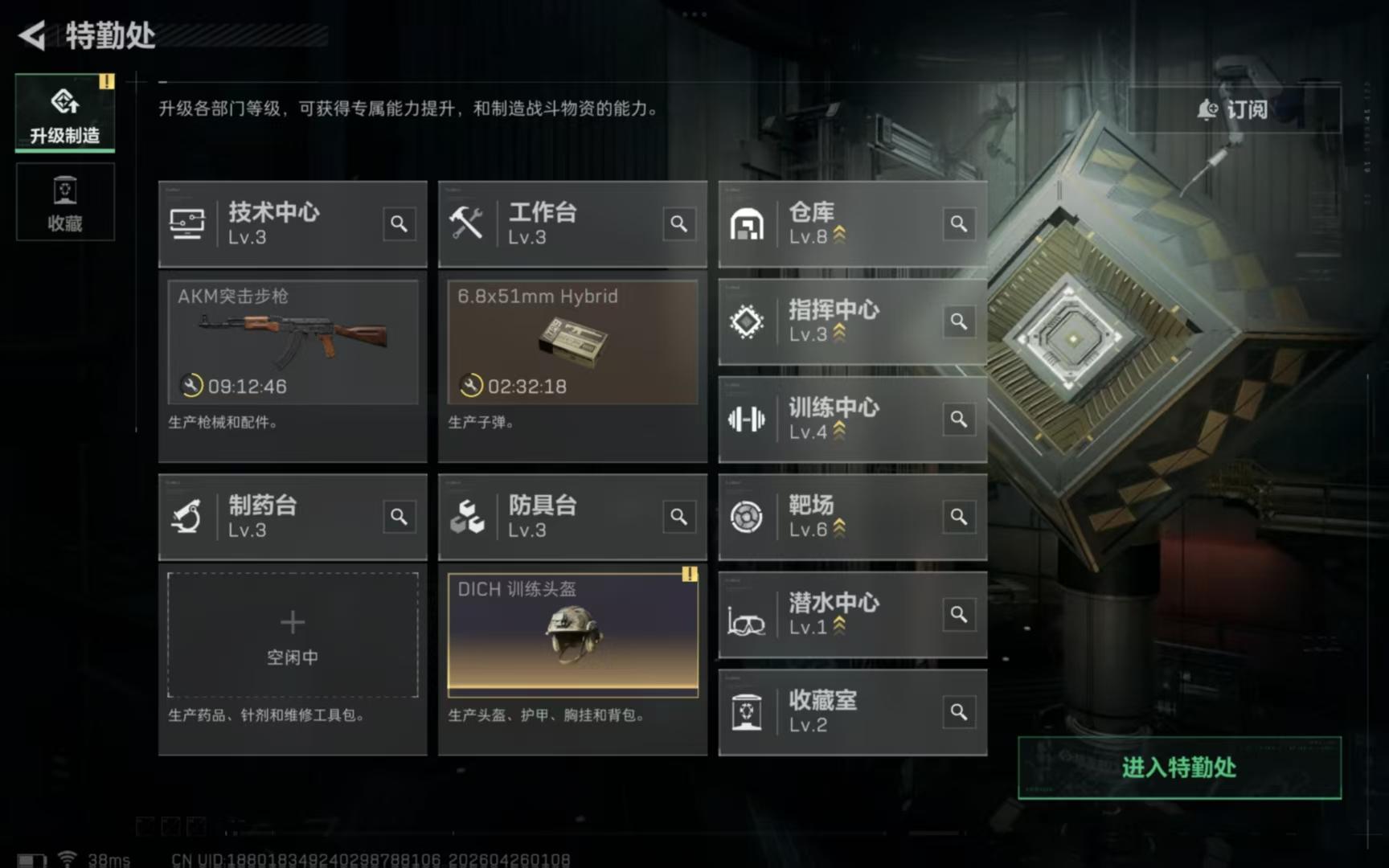Open the 6.8x51mm Hybrid ammo production slot

point(572,342)
